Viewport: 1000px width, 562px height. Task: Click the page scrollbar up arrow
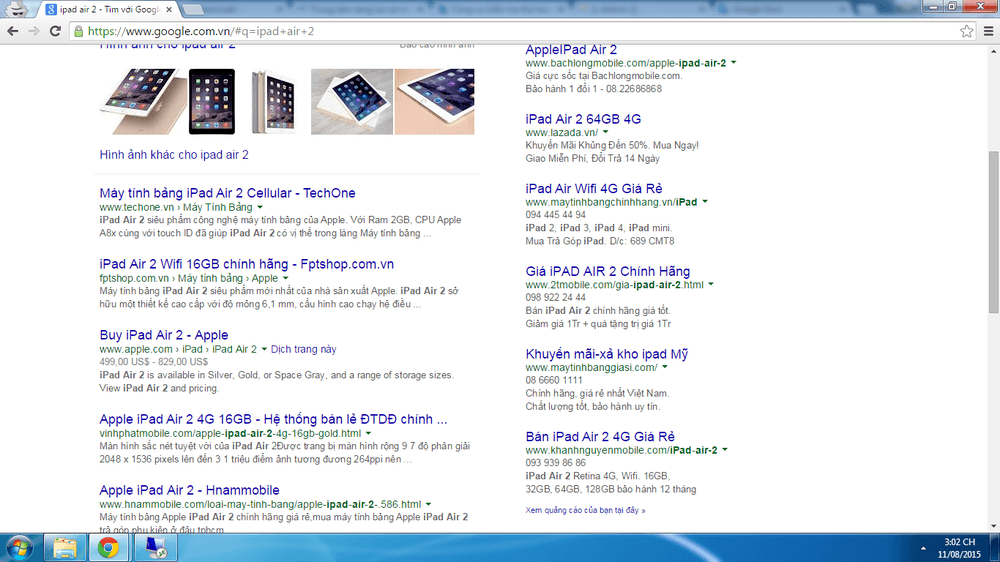point(994,52)
